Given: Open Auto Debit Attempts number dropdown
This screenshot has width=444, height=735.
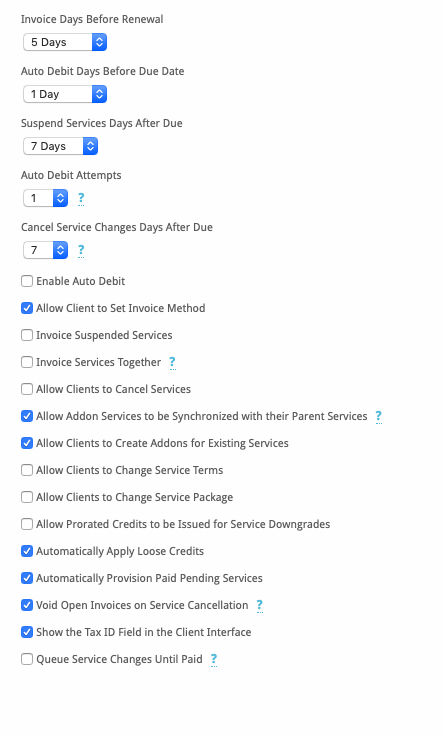Looking at the screenshot, I should (x=45, y=198).
